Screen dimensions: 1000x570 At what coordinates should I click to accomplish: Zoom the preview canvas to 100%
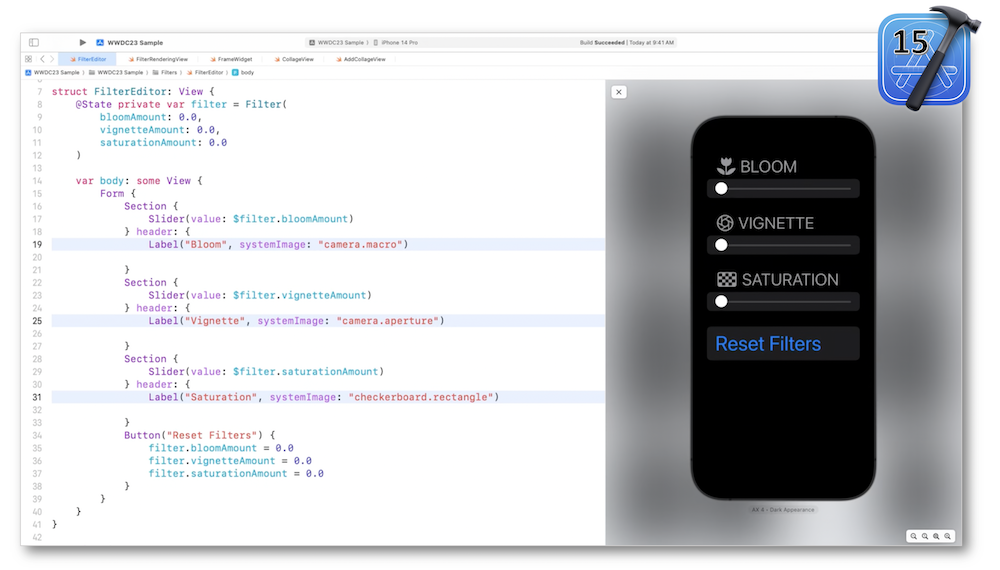(x=925, y=536)
